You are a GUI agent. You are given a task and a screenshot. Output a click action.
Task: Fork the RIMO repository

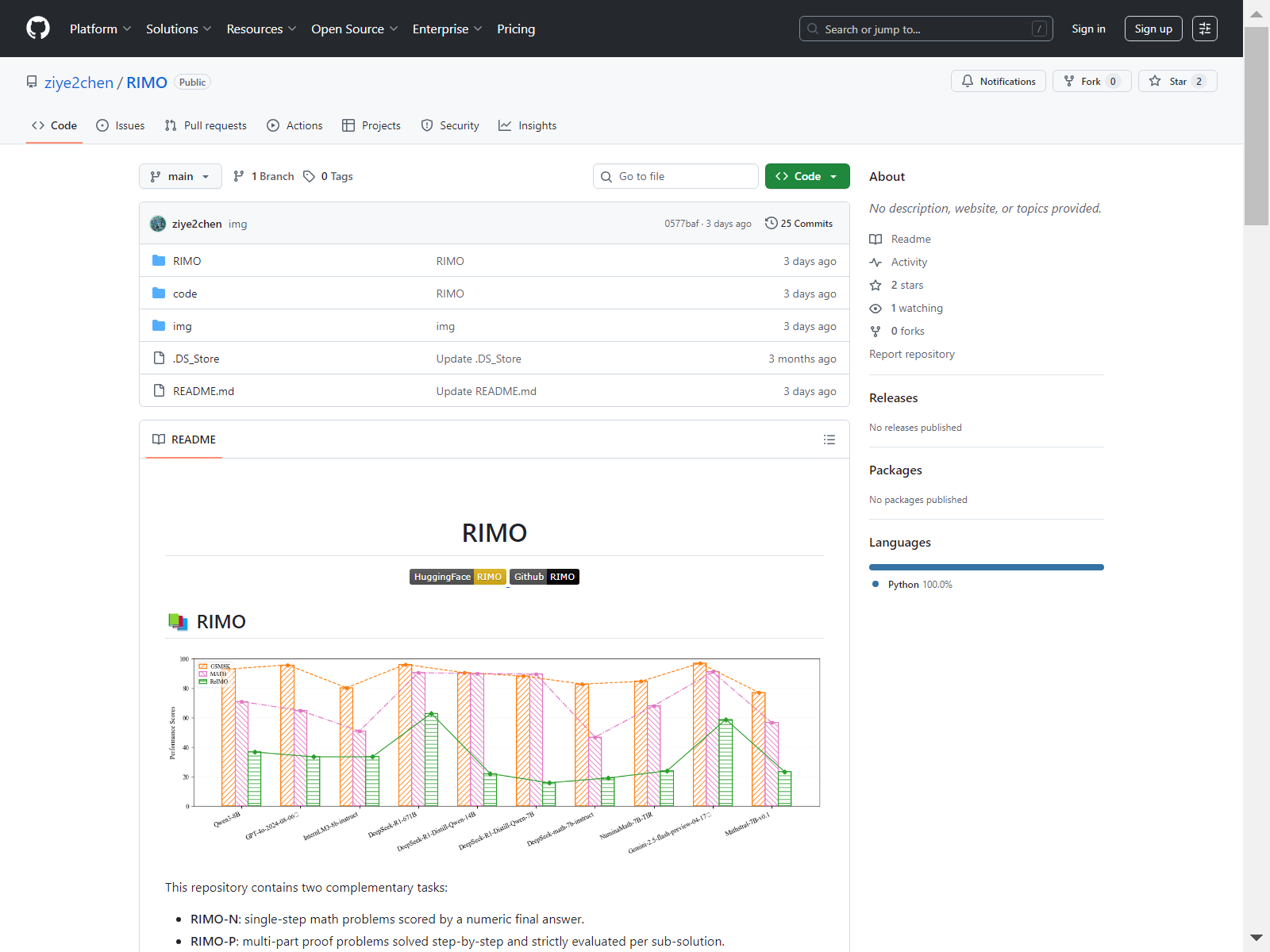point(1091,81)
